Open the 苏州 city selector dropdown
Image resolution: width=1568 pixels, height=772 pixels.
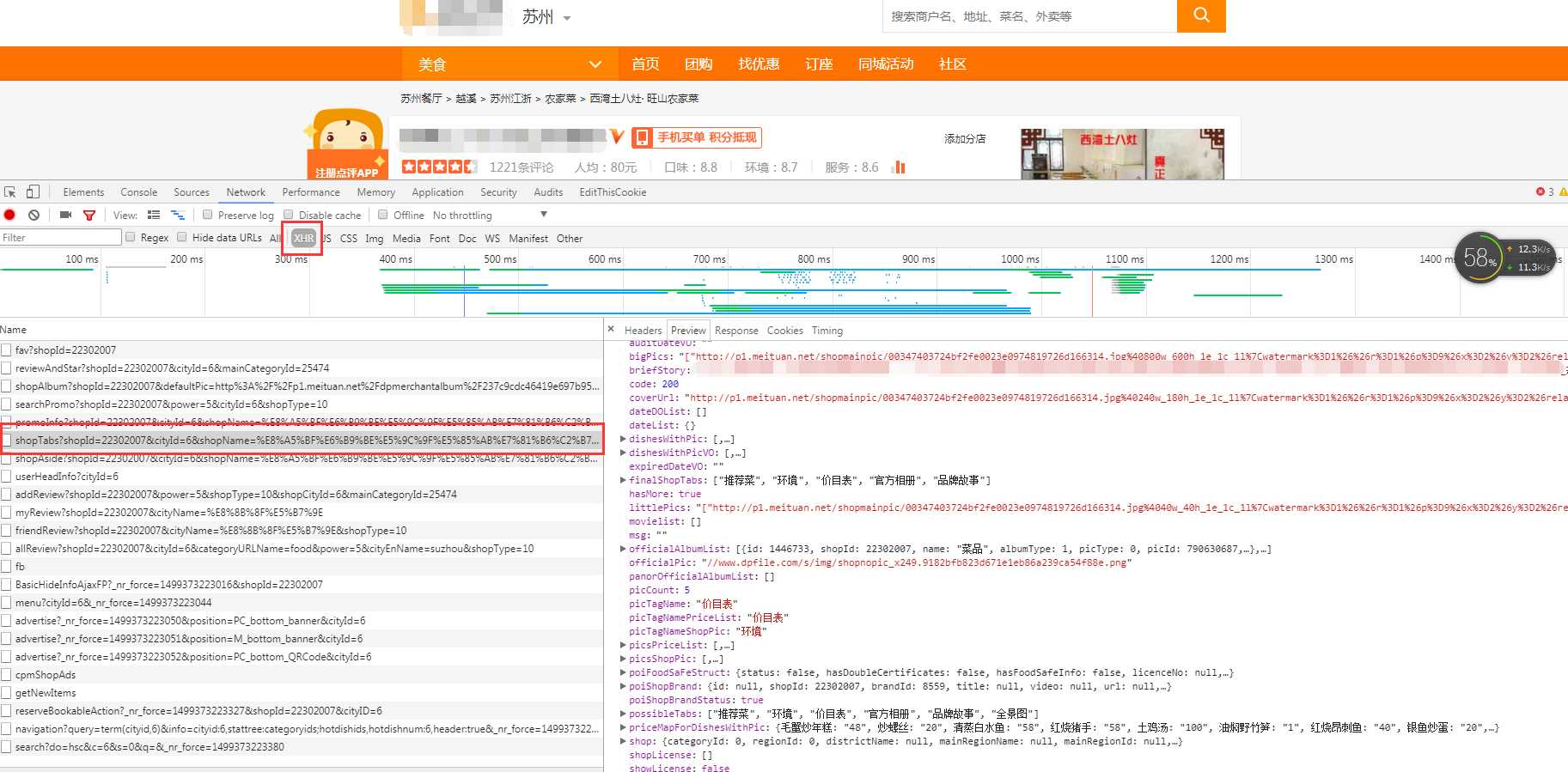tap(546, 16)
